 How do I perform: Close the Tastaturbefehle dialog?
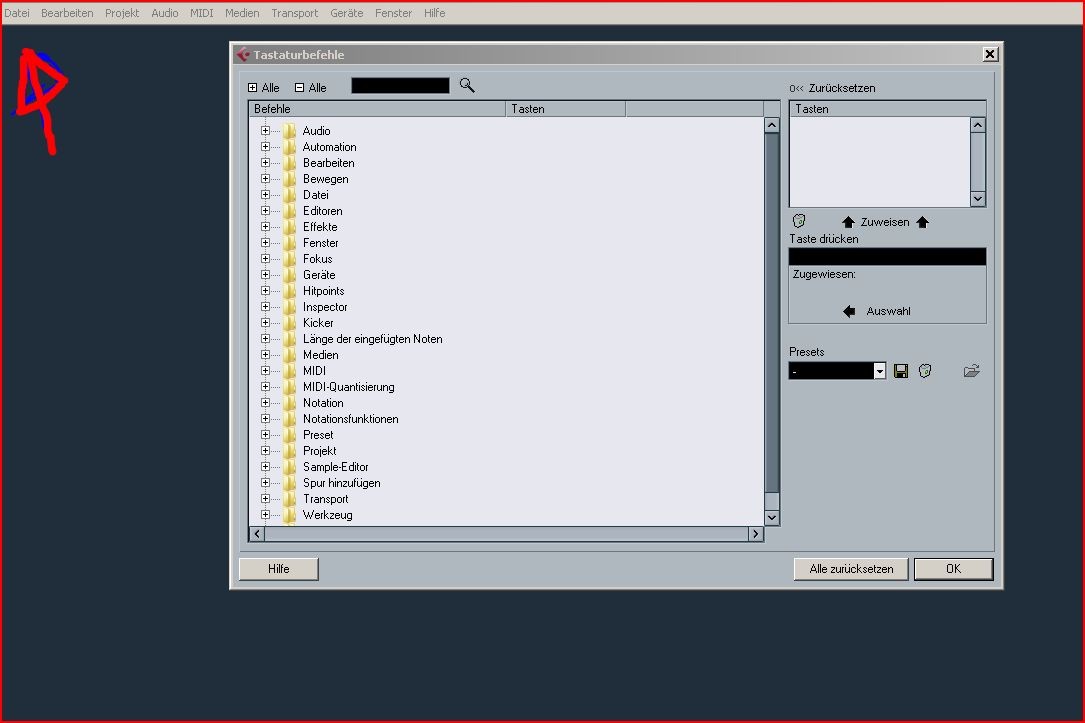point(990,54)
